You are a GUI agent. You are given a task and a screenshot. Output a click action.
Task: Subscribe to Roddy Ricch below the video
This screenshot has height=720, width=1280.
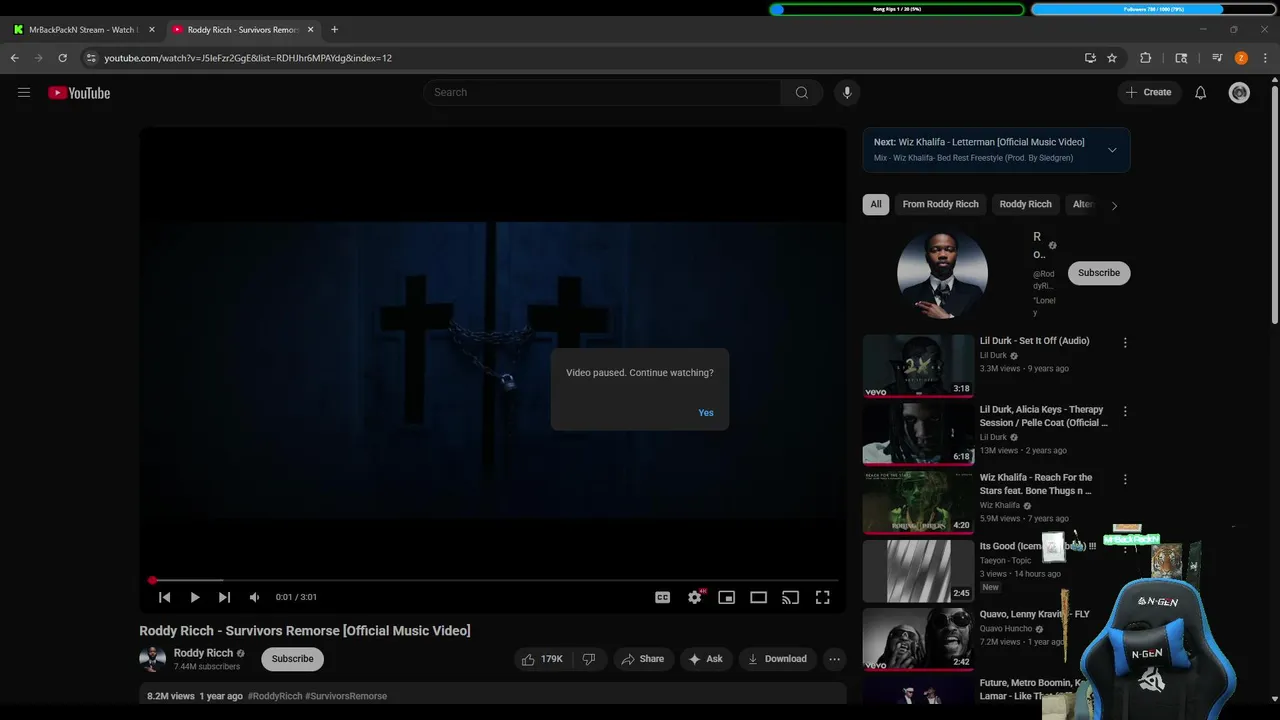point(293,659)
